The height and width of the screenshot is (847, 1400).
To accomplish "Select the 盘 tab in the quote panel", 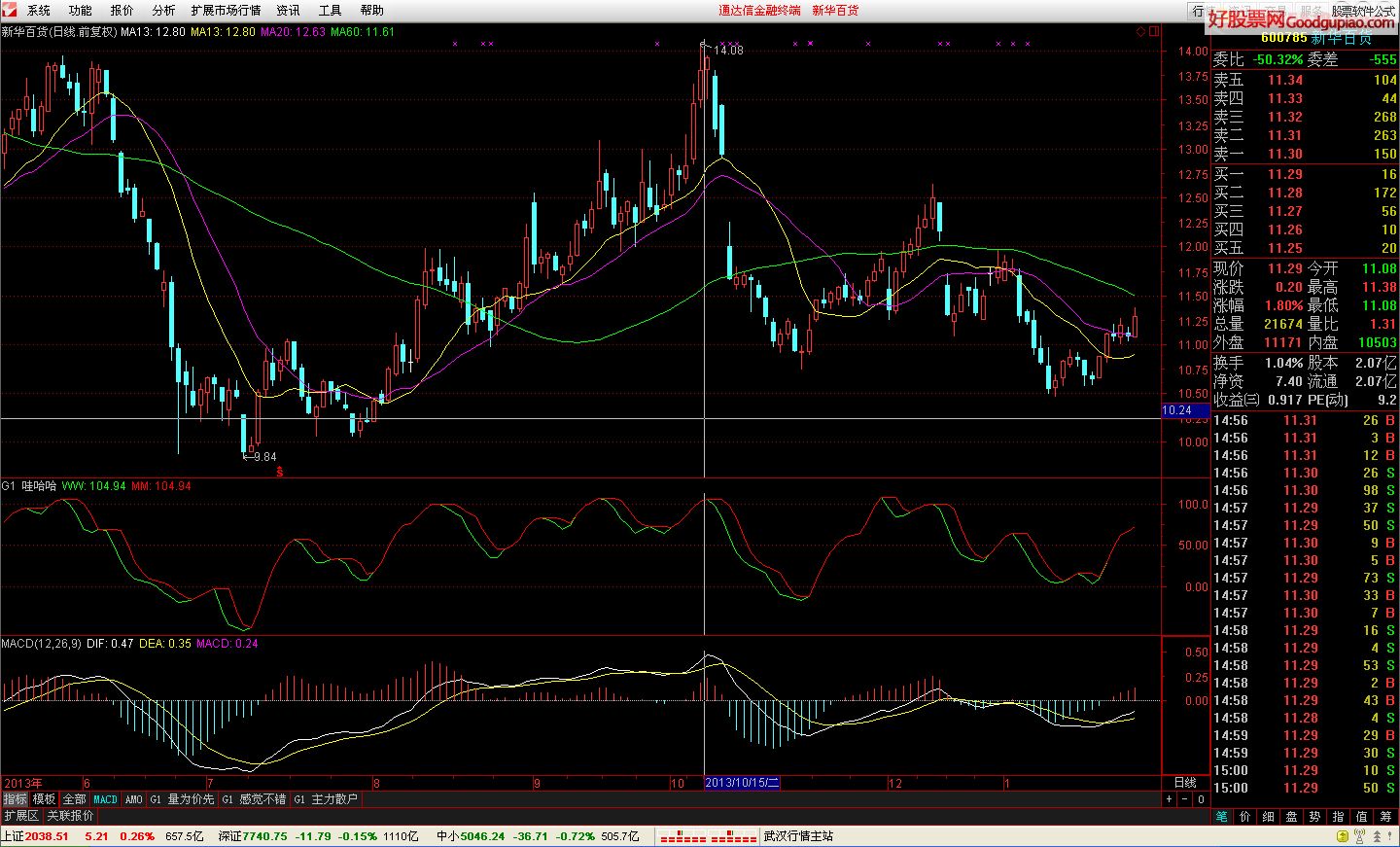I will point(1292,817).
